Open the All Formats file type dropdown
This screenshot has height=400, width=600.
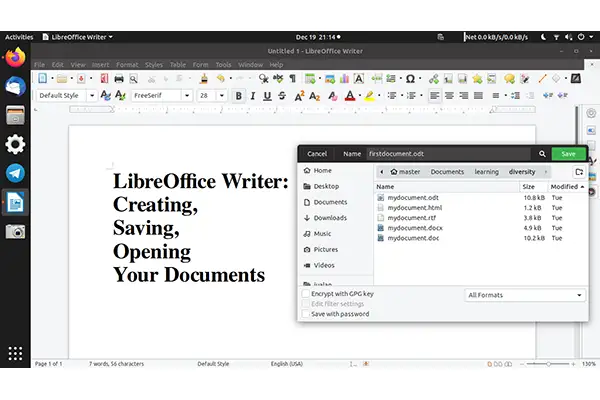[x=525, y=295]
